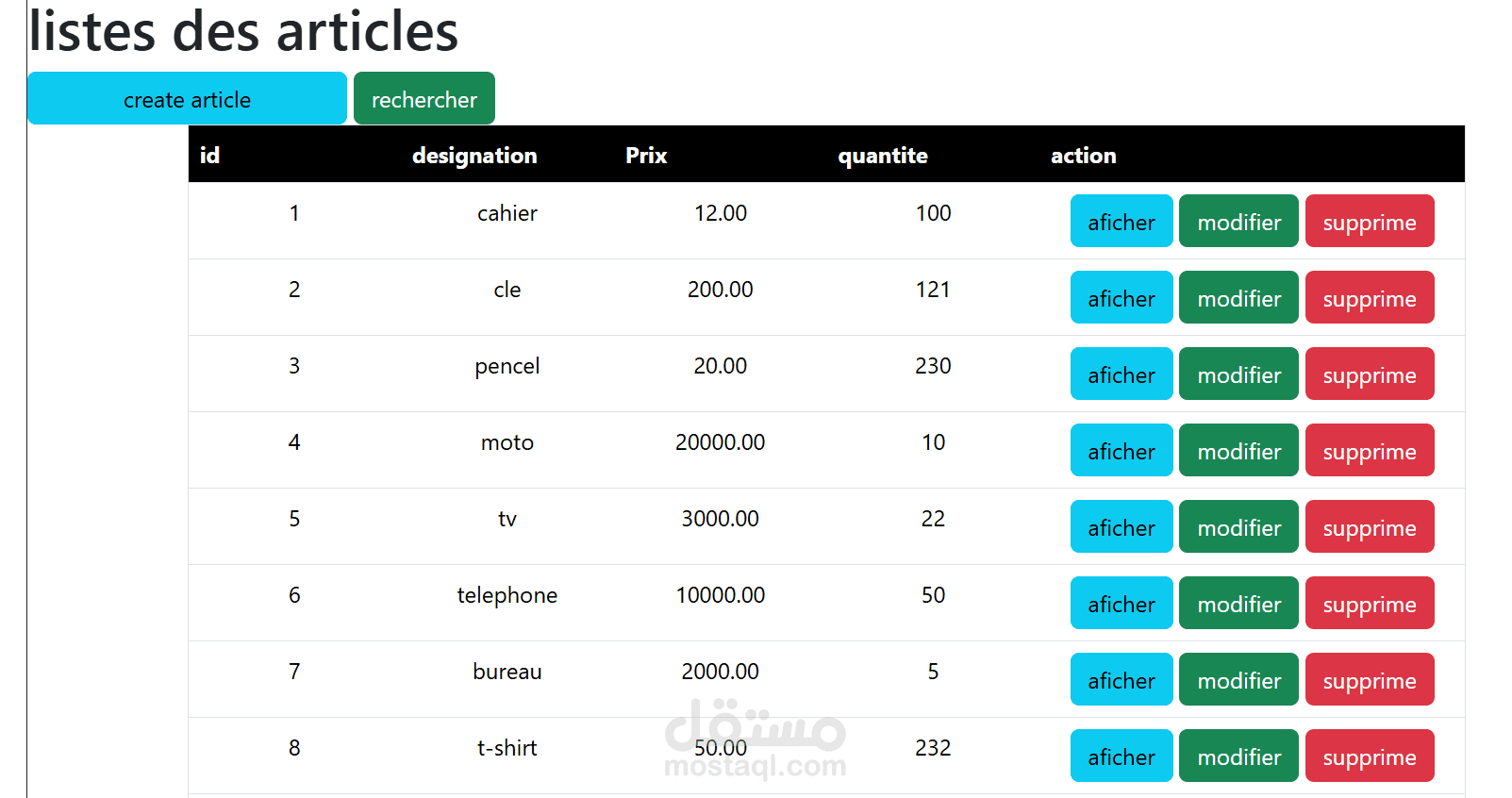Screen dimensions: 1512x798
Task: Click the Prix column header
Action: [646, 156]
